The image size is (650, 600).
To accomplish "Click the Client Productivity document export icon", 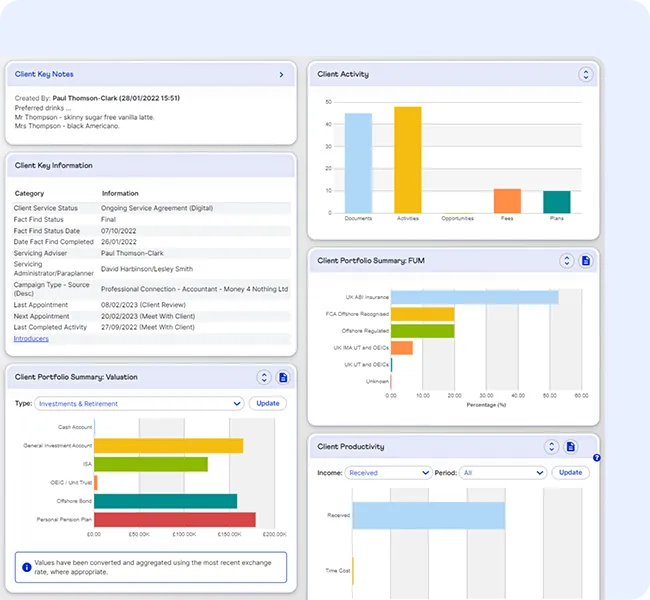I will [x=570, y=447].
